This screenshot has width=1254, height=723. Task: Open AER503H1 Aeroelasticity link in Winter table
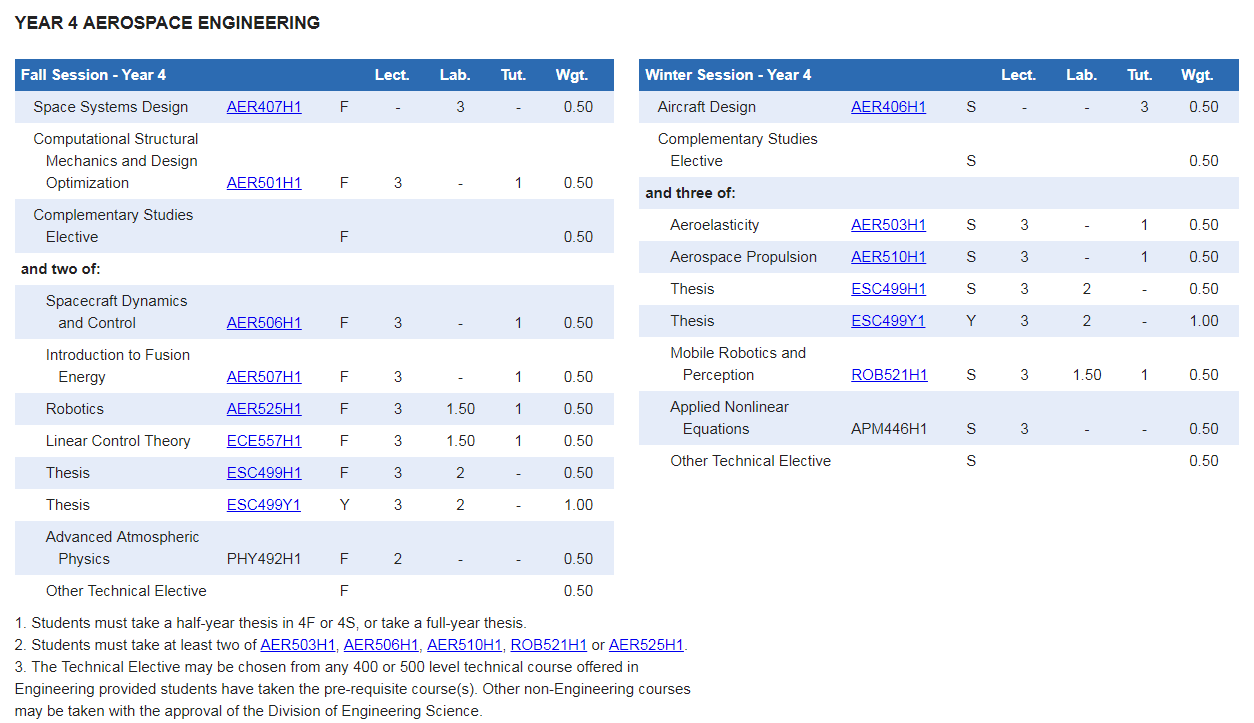[888, 225]
